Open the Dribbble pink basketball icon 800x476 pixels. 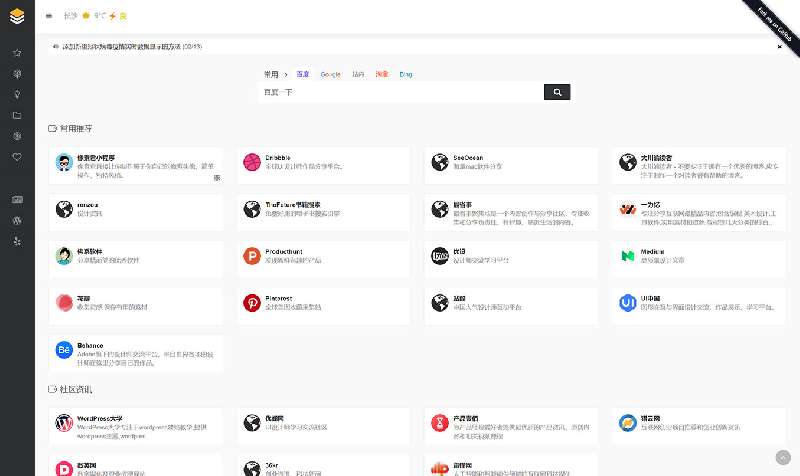(252, 162)
